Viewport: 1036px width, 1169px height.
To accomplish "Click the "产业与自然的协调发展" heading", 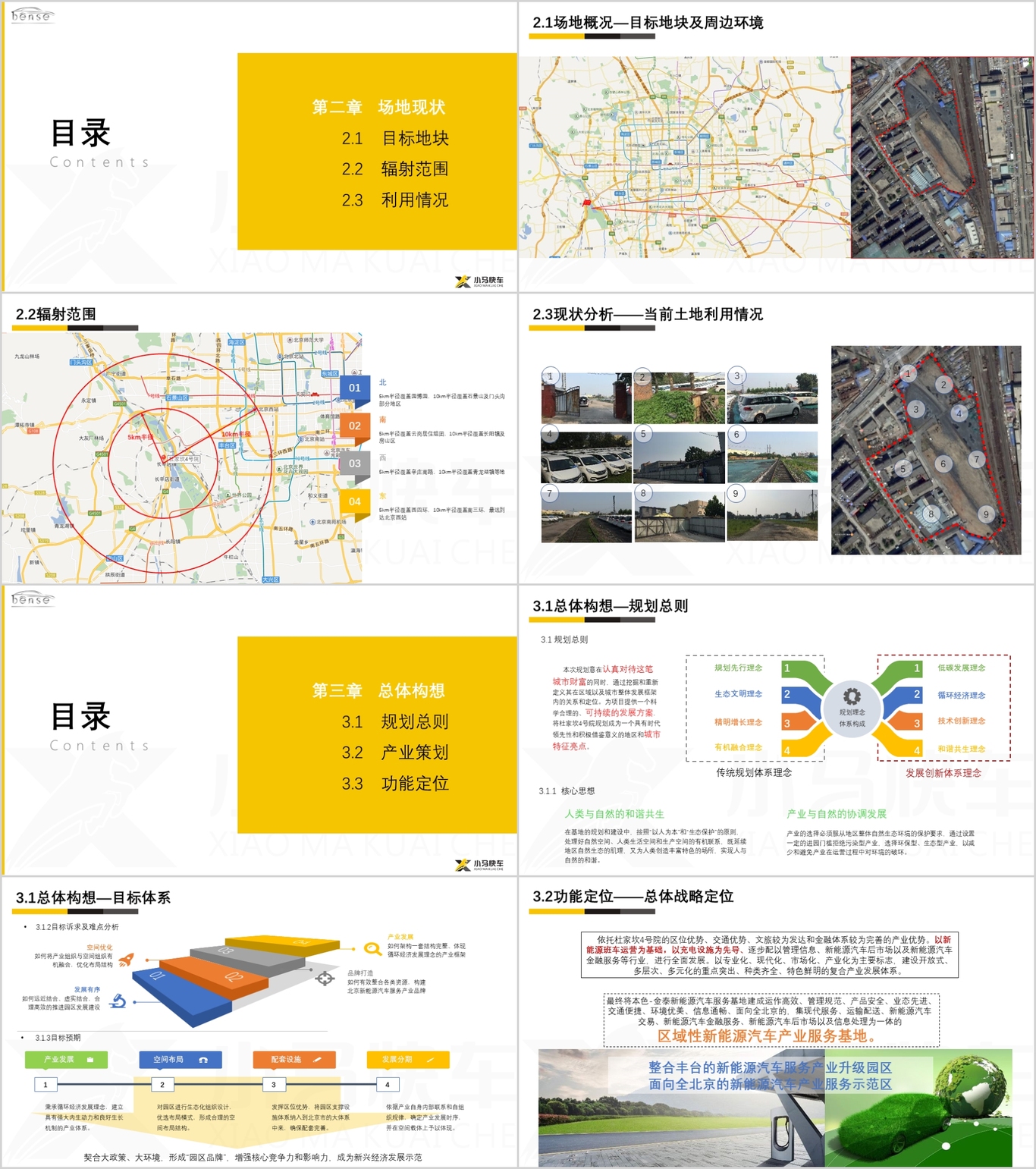I will point(837,814).
